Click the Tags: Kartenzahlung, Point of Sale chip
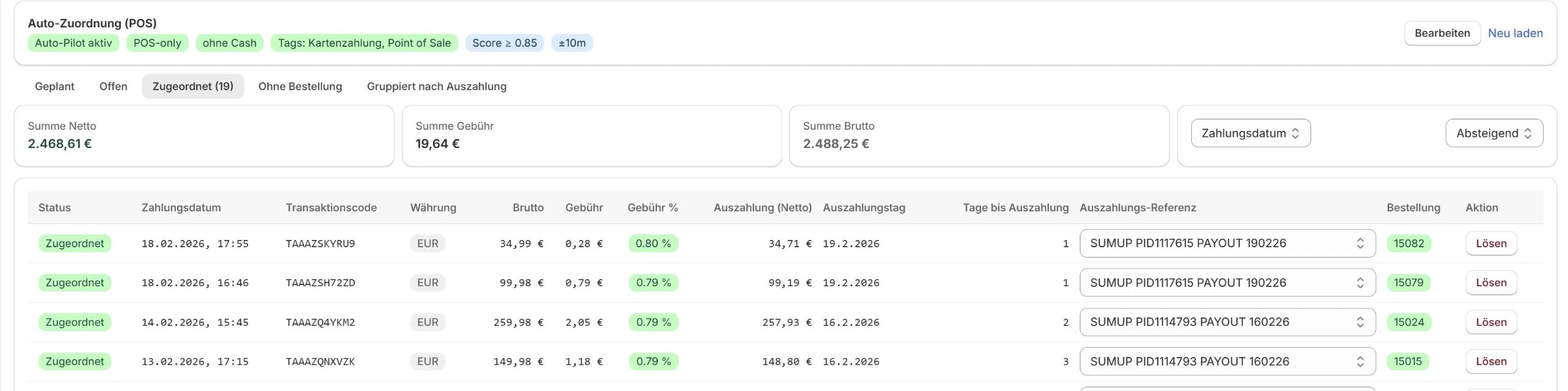 (365, 43)
